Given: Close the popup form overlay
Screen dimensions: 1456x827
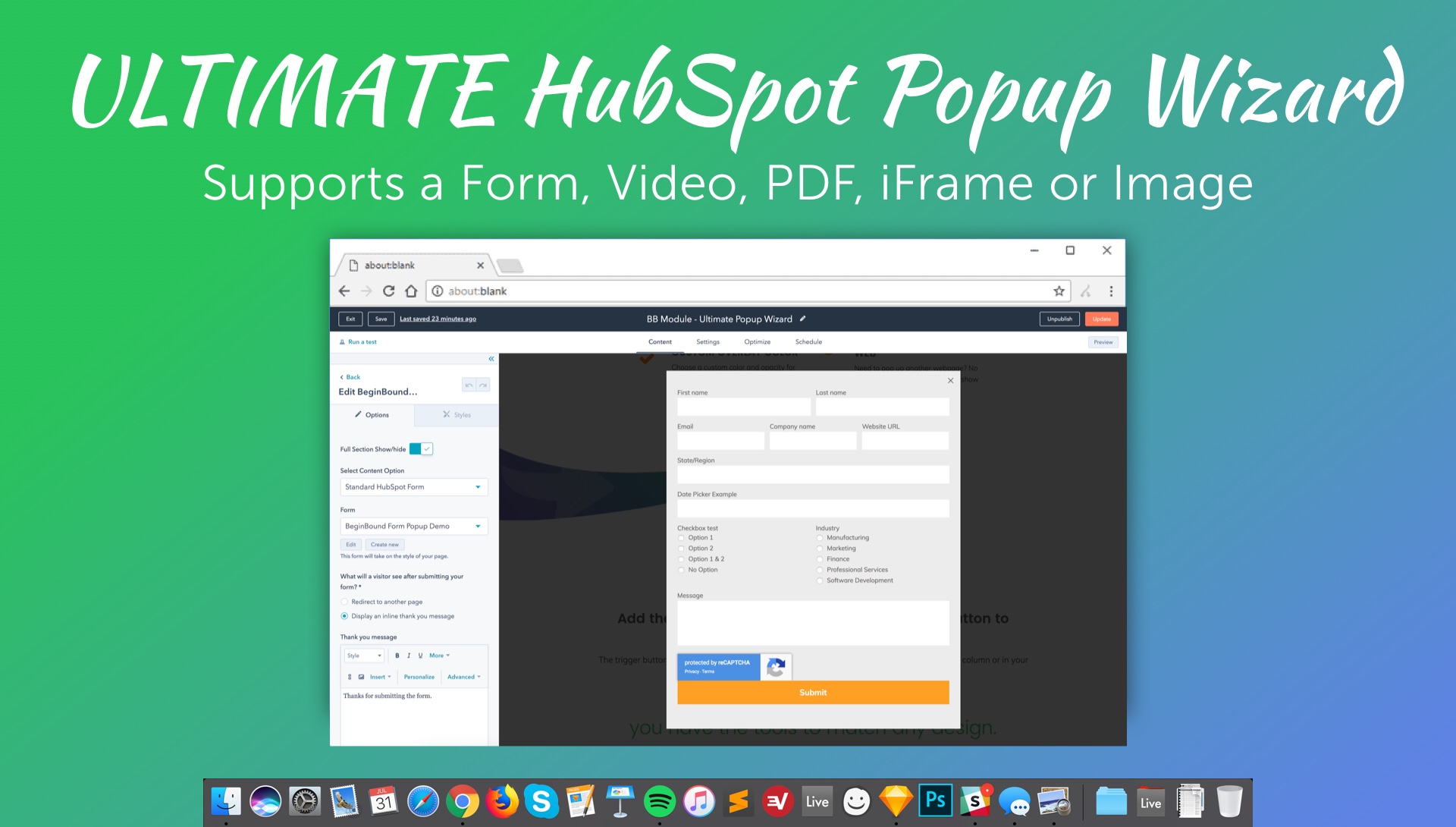Looking at the screenshot, I should tap(950, 381).
